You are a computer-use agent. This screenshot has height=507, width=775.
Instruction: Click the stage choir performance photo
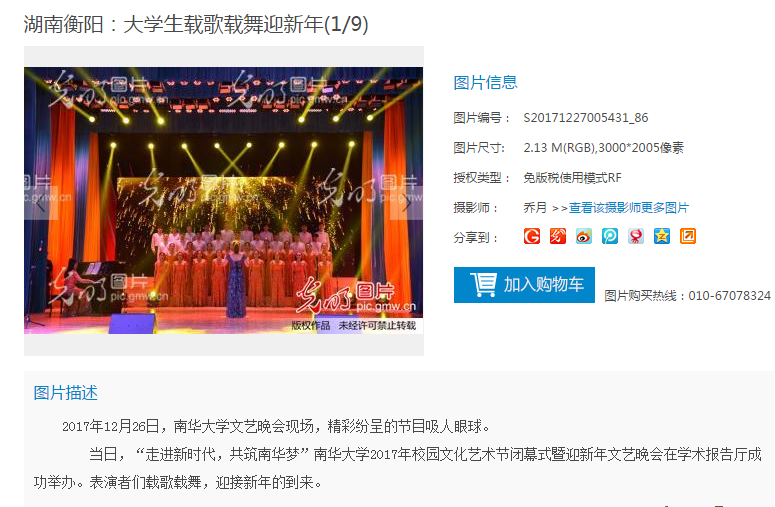[223, 201]
